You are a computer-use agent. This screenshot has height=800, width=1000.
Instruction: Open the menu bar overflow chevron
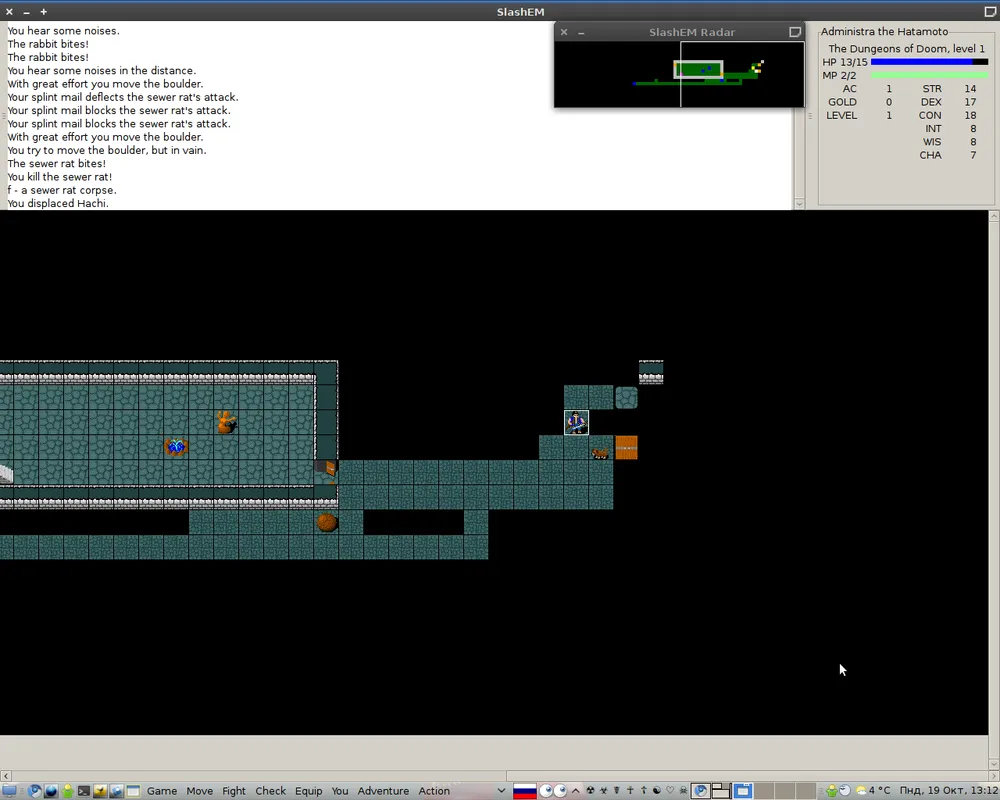coord(501,791)
